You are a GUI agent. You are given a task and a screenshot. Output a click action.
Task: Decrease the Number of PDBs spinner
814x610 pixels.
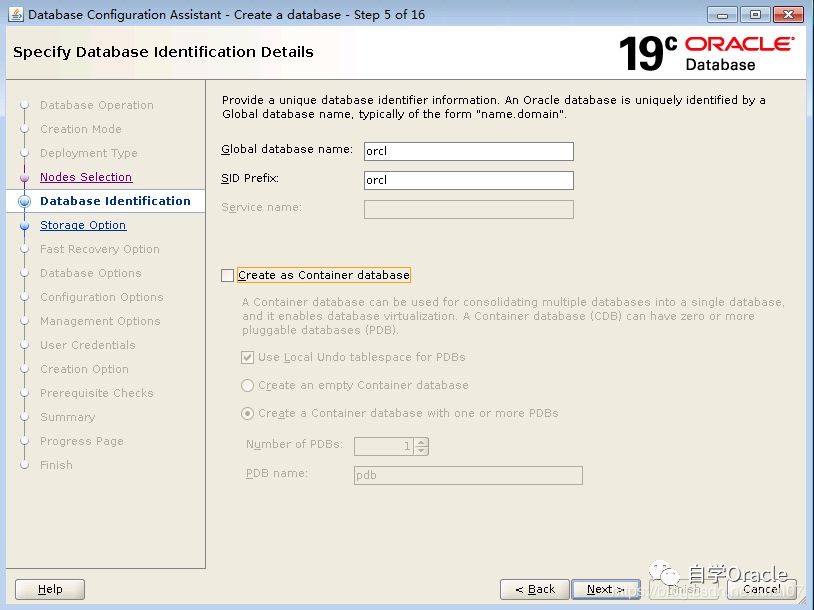click(422, 451)
